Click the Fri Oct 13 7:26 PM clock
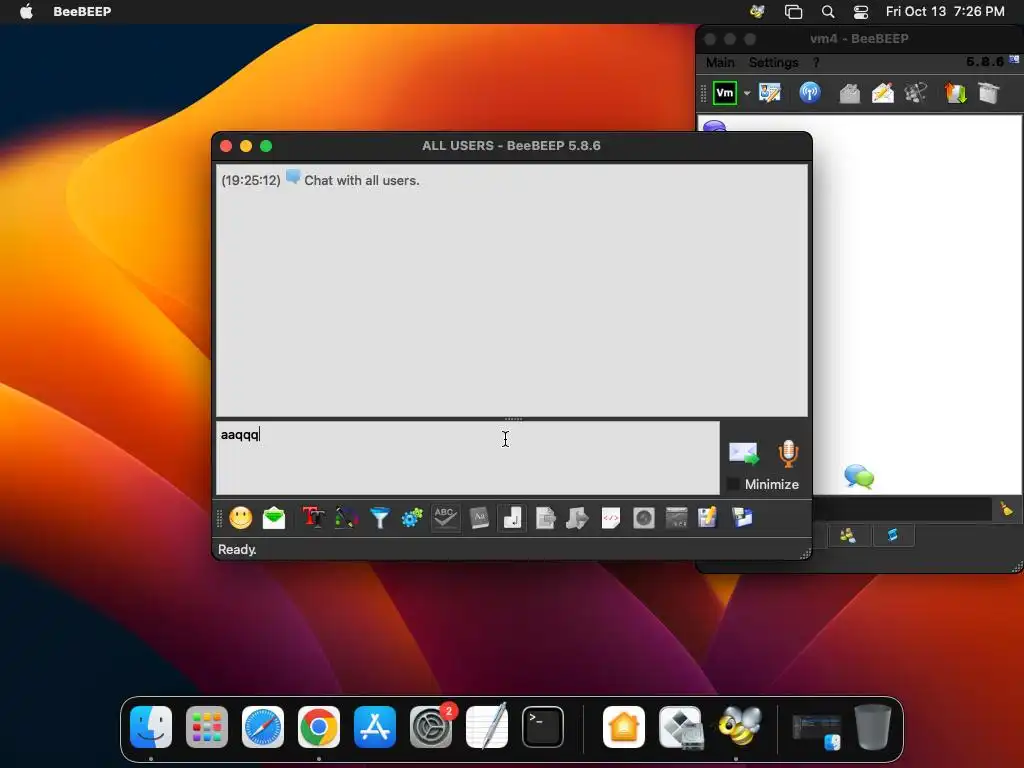This screenshot has width=1024, height=768. pyautogui.click(x=944, y=11)
